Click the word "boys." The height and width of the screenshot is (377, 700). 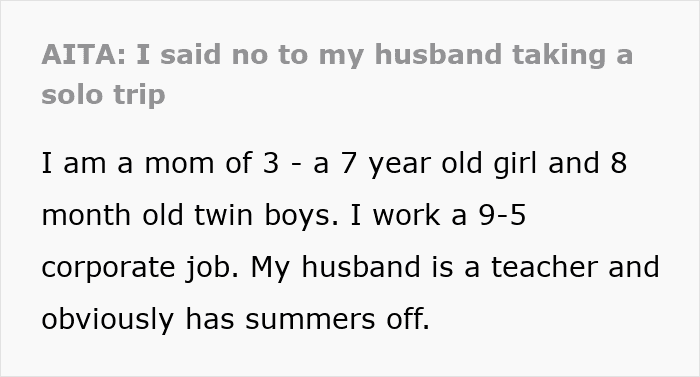click(301, 216)
